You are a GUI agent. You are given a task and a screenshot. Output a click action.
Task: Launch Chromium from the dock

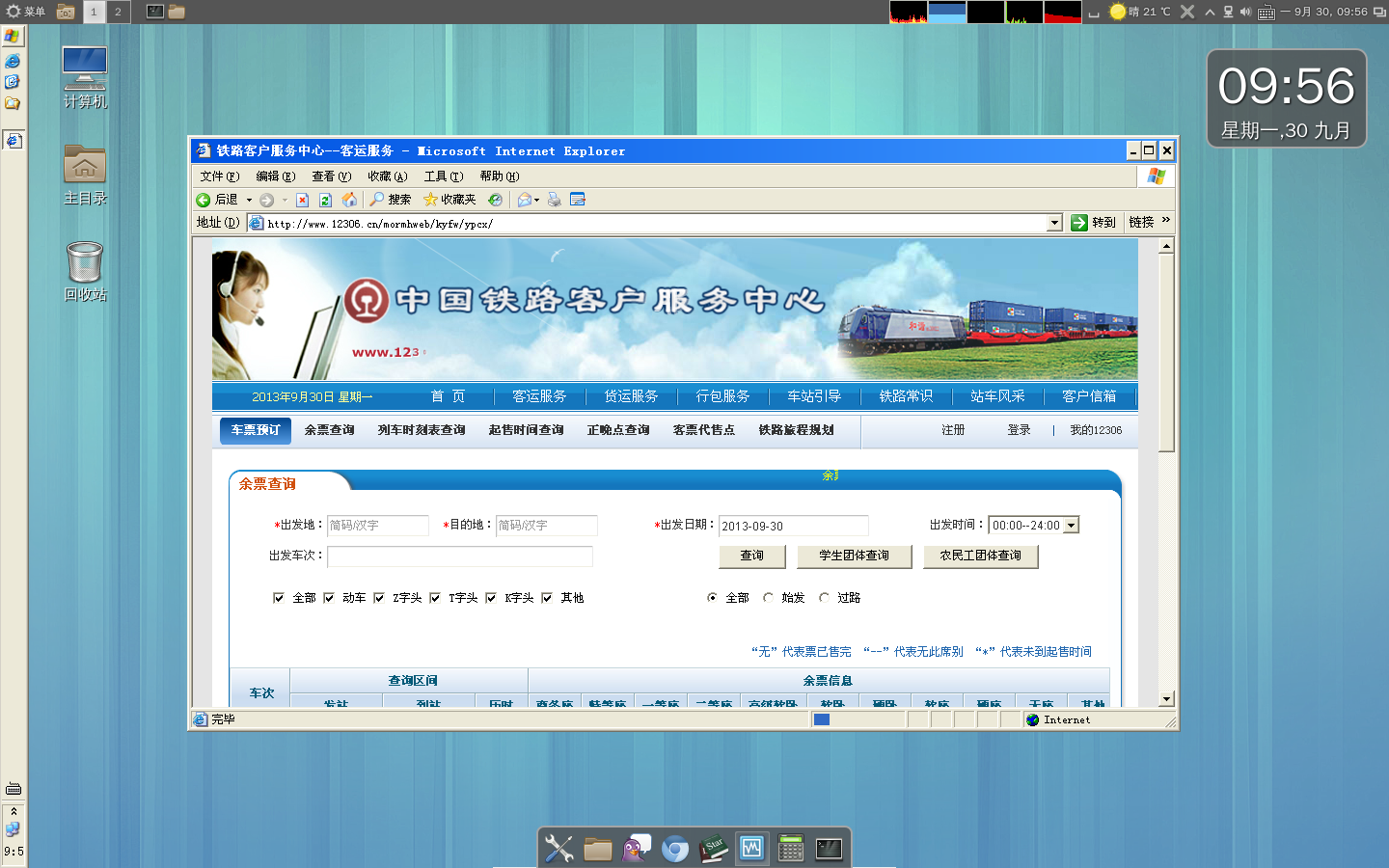(675, 849)
